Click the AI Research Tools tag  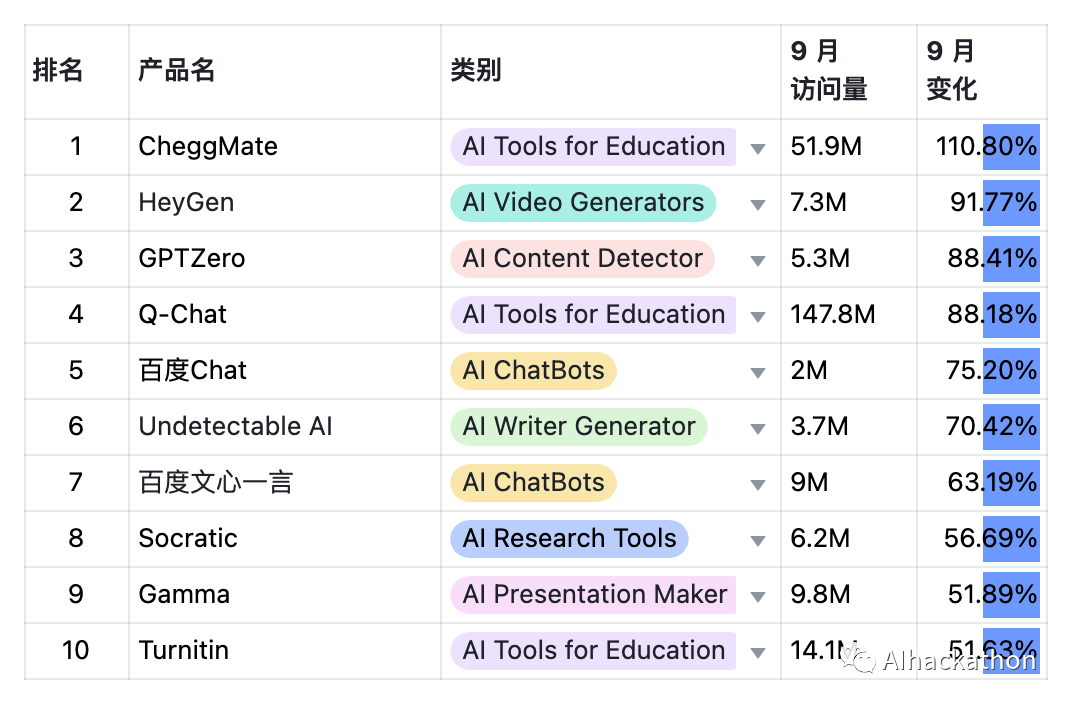569,539
